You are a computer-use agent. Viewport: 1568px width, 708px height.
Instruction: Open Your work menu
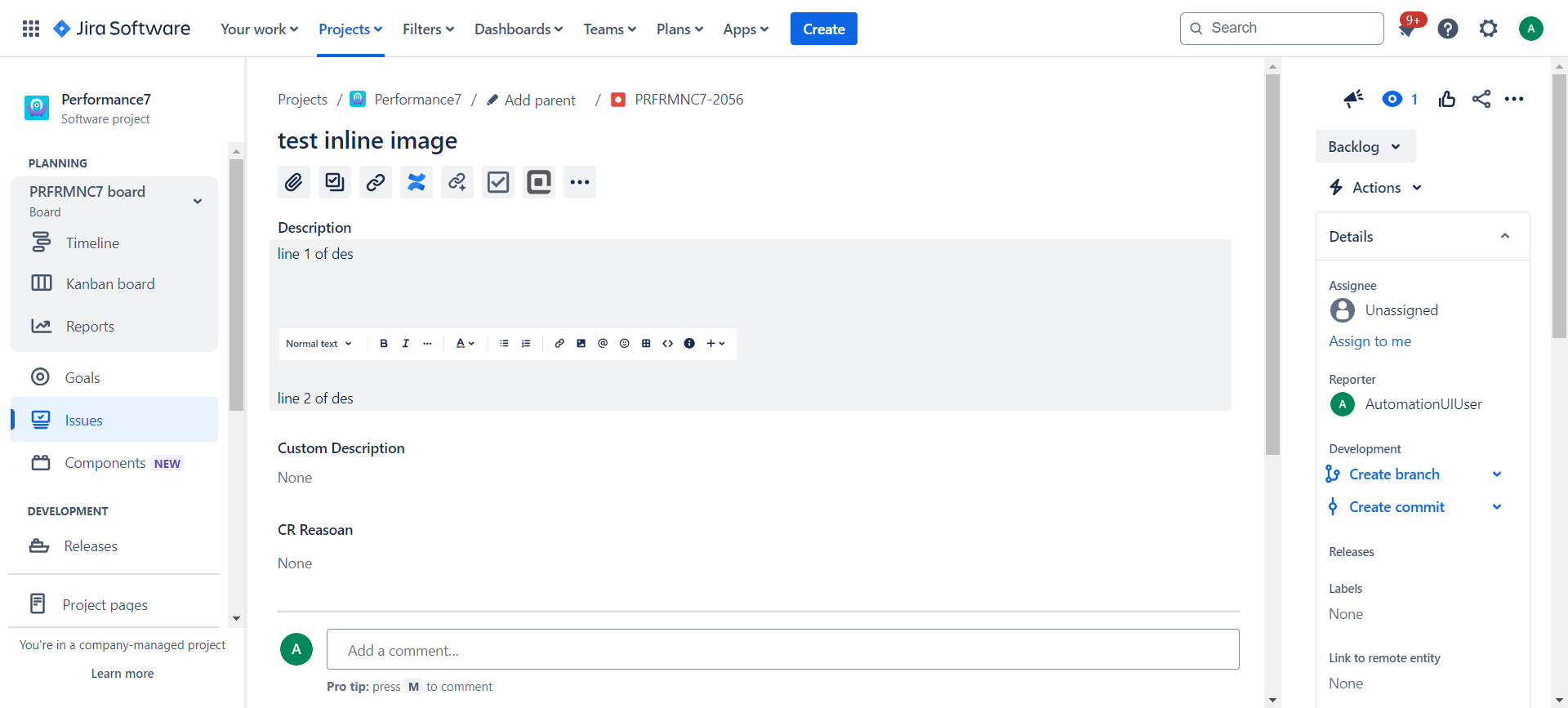260,29
